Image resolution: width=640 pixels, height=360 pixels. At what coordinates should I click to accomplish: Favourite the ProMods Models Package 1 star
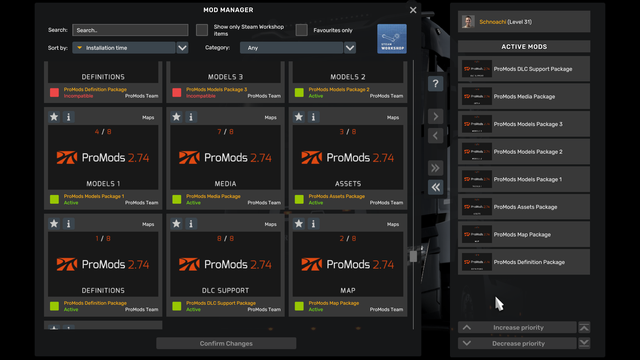[54, 117]
